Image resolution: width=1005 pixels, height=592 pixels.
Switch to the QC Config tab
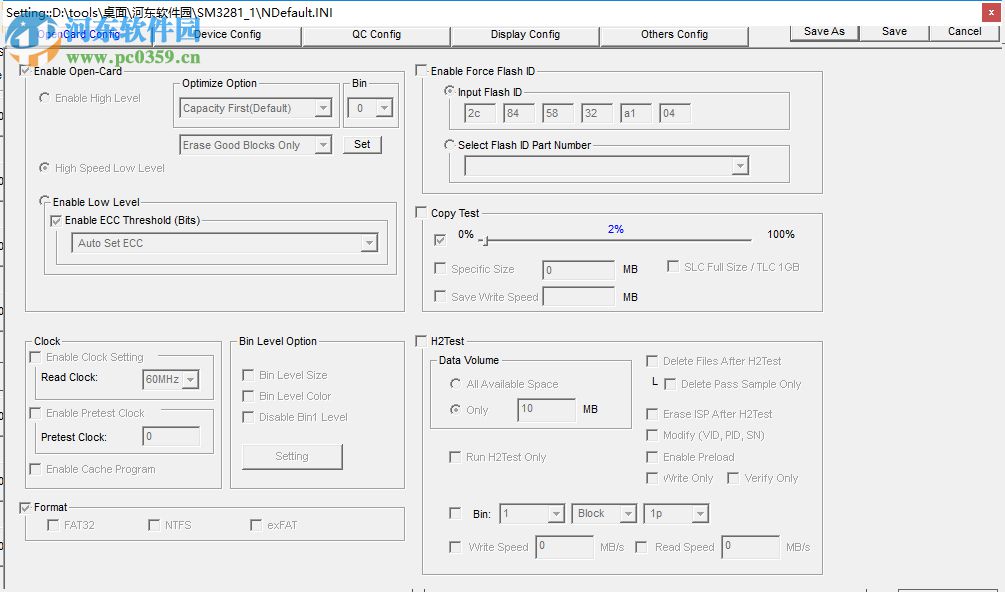click(376, 34)
